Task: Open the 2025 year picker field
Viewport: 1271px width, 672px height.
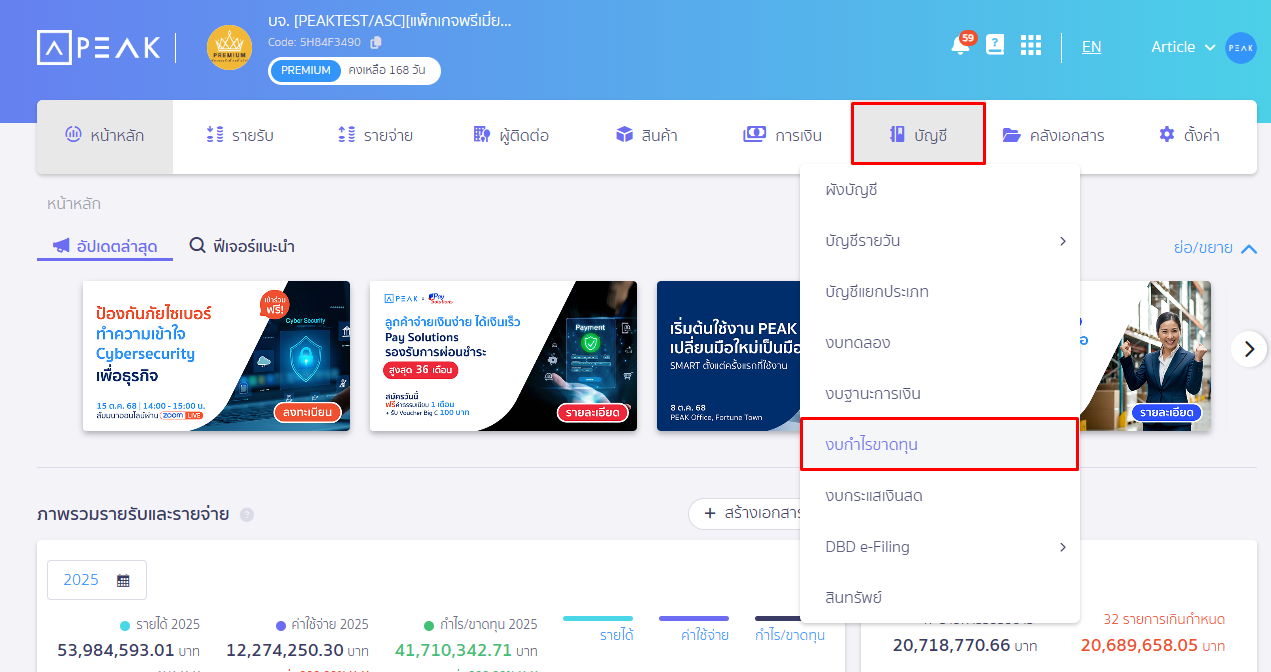Action: tap(97, 580)
